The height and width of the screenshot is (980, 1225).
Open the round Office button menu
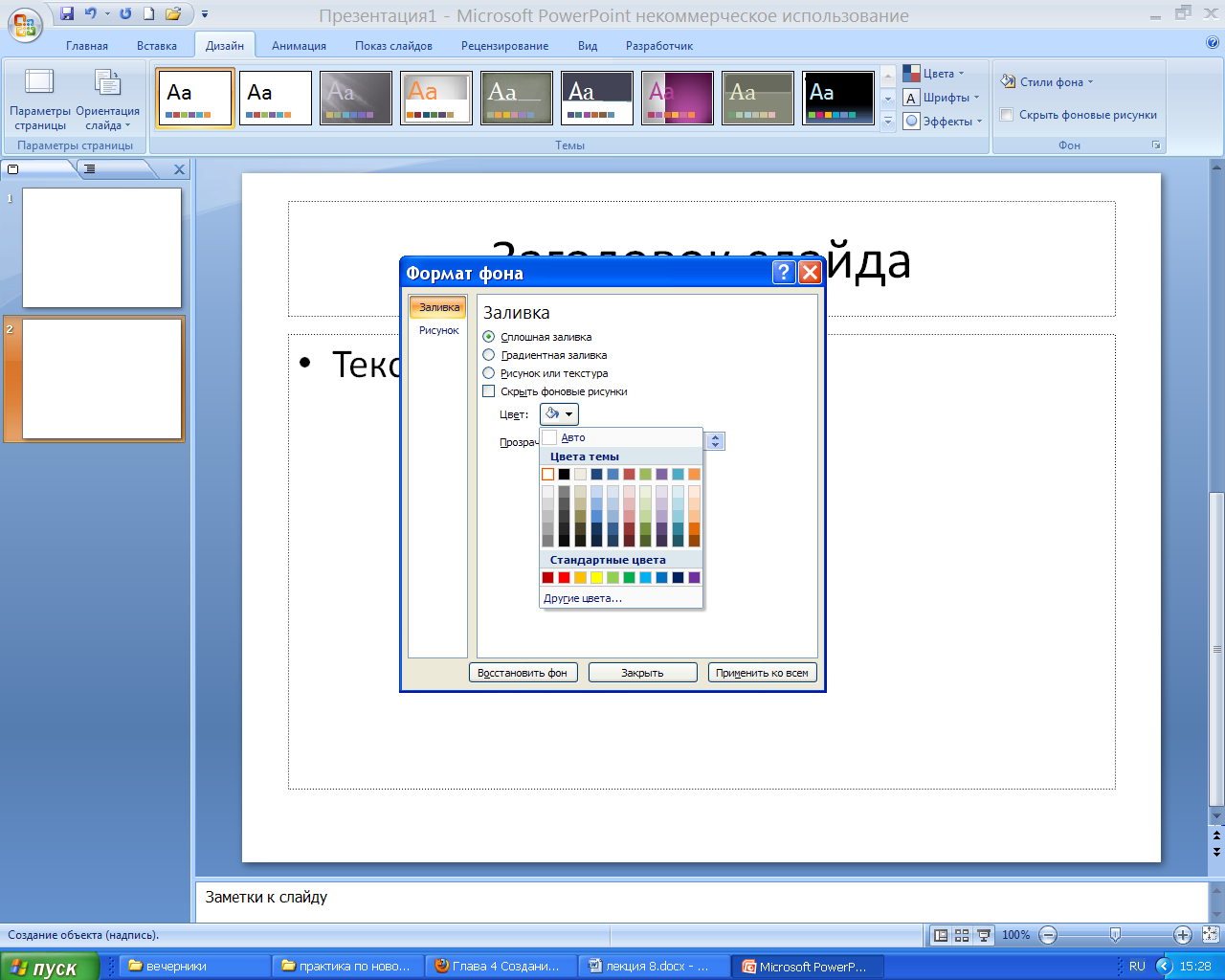pos(25,23)
